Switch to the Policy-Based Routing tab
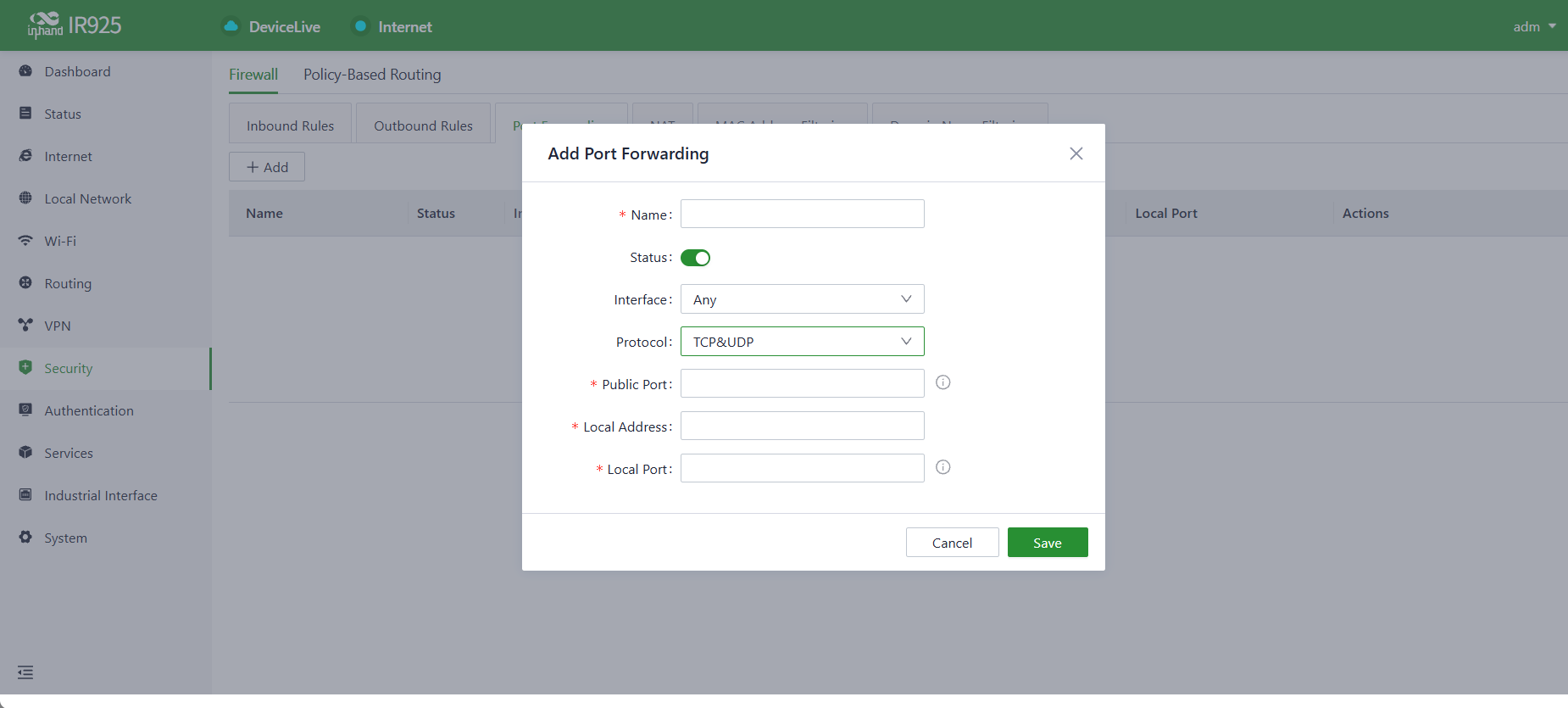This screenshot has width=1568, height=708. click(372, 75)
